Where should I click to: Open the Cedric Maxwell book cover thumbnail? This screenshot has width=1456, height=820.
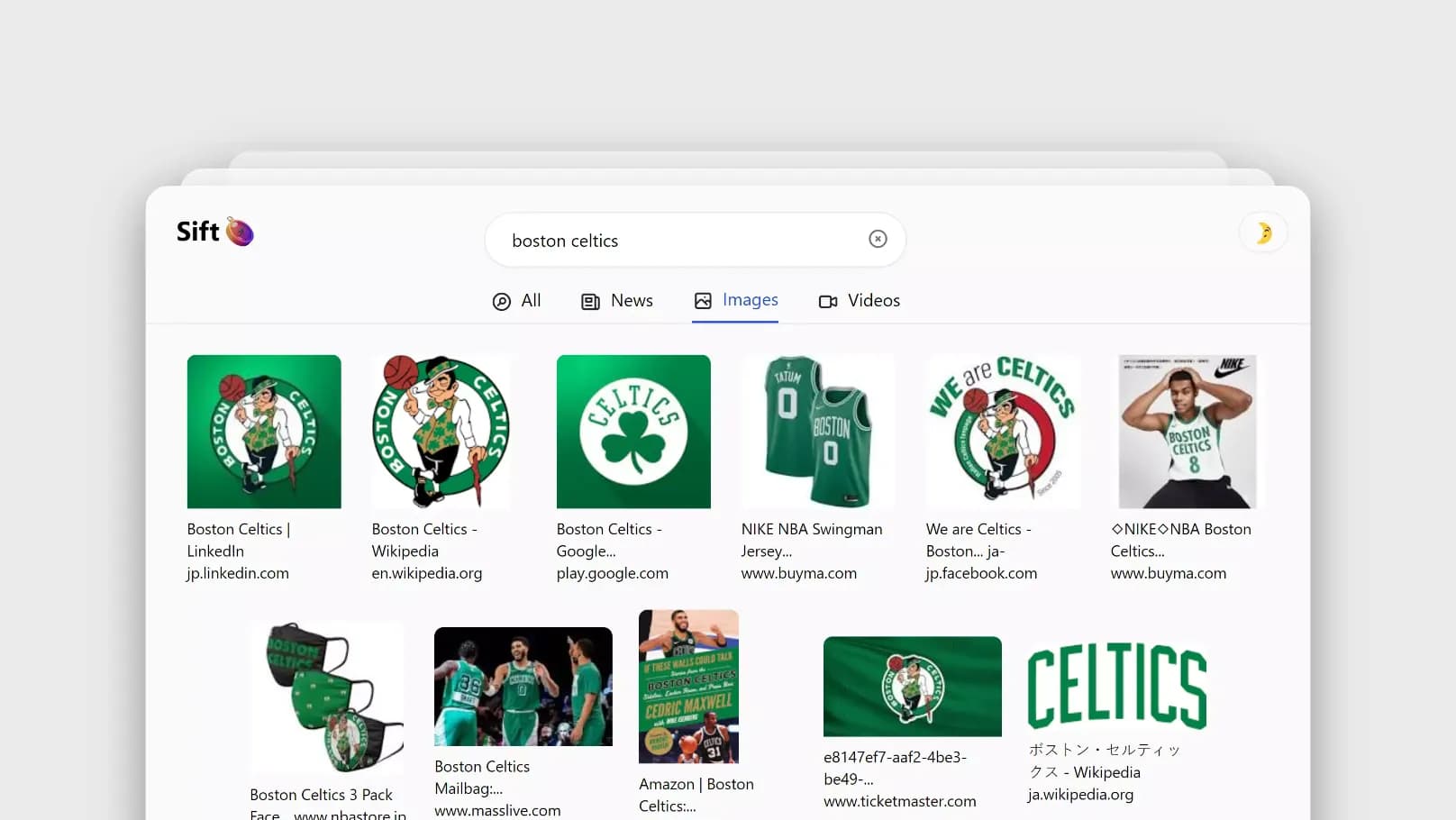688,687
